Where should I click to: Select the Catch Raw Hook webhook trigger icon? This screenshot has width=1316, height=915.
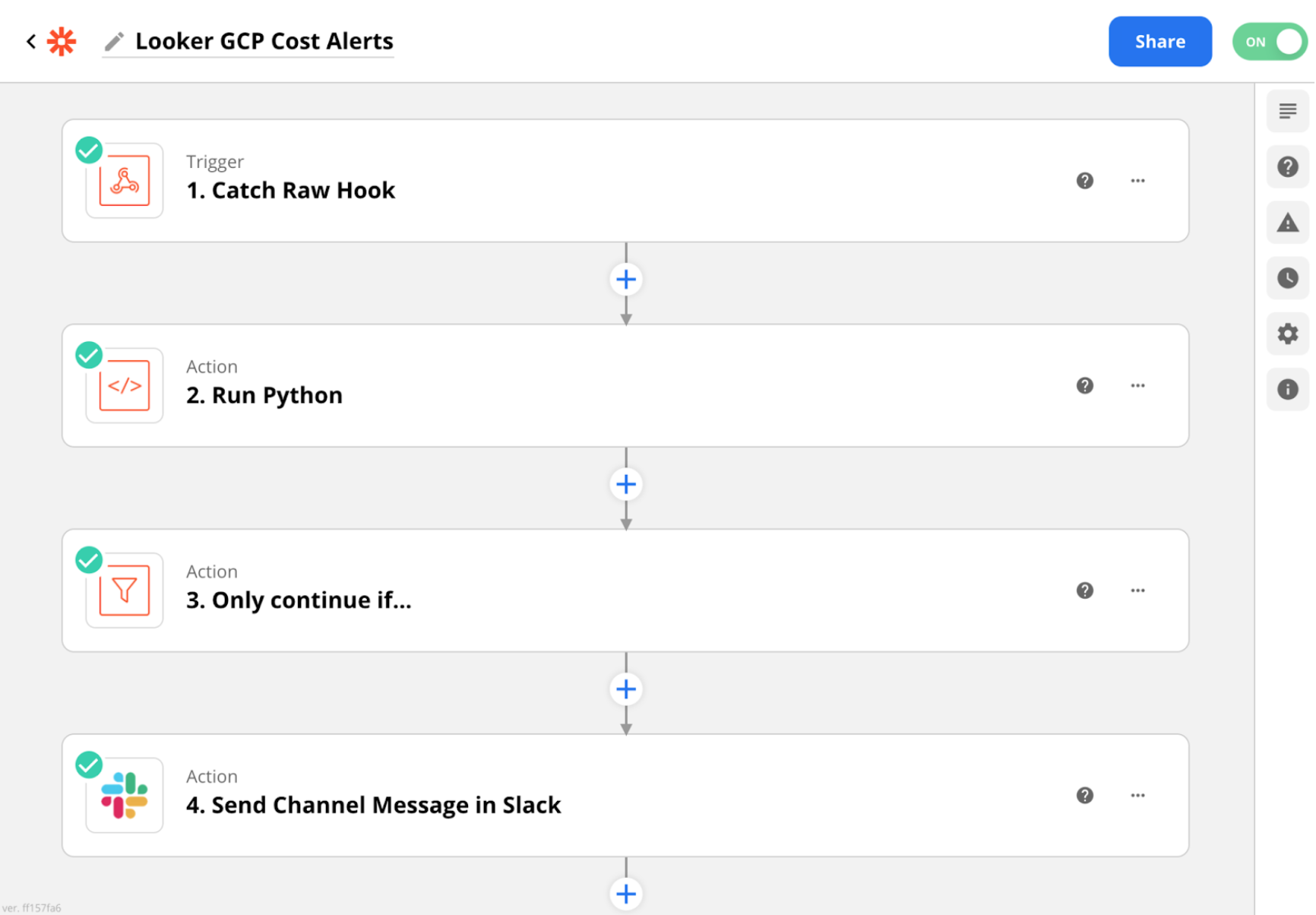click(x=124, y=180)
